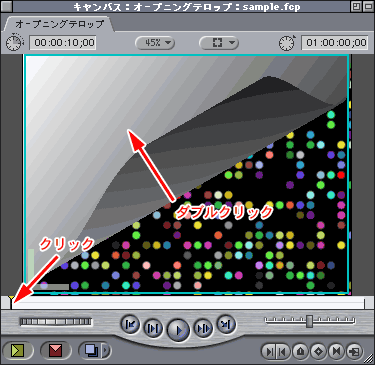This screenshot has height=365, width=375.
Task: Click the Mark Clip button
Action: tap(336, 351)
